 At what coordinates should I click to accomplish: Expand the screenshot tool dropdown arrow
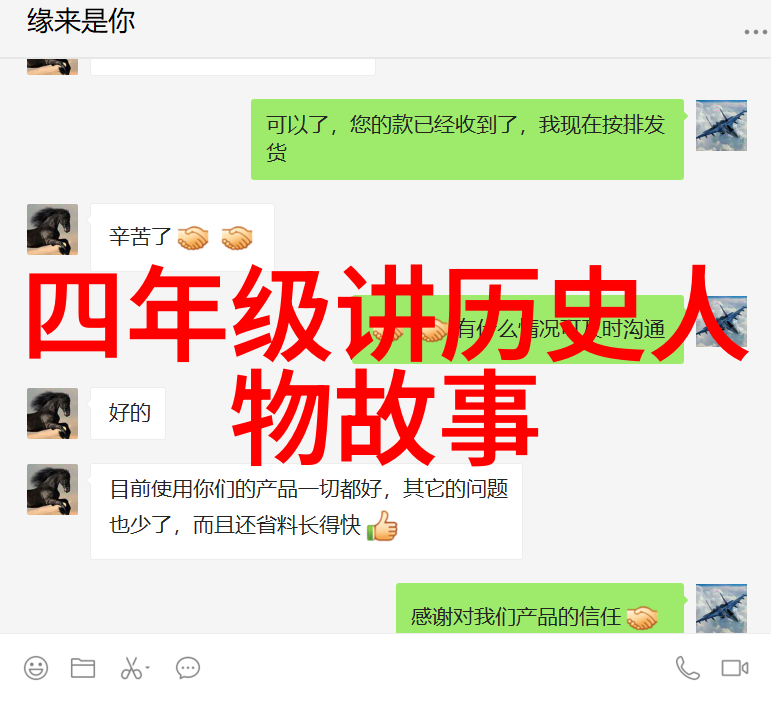(148, 668)
